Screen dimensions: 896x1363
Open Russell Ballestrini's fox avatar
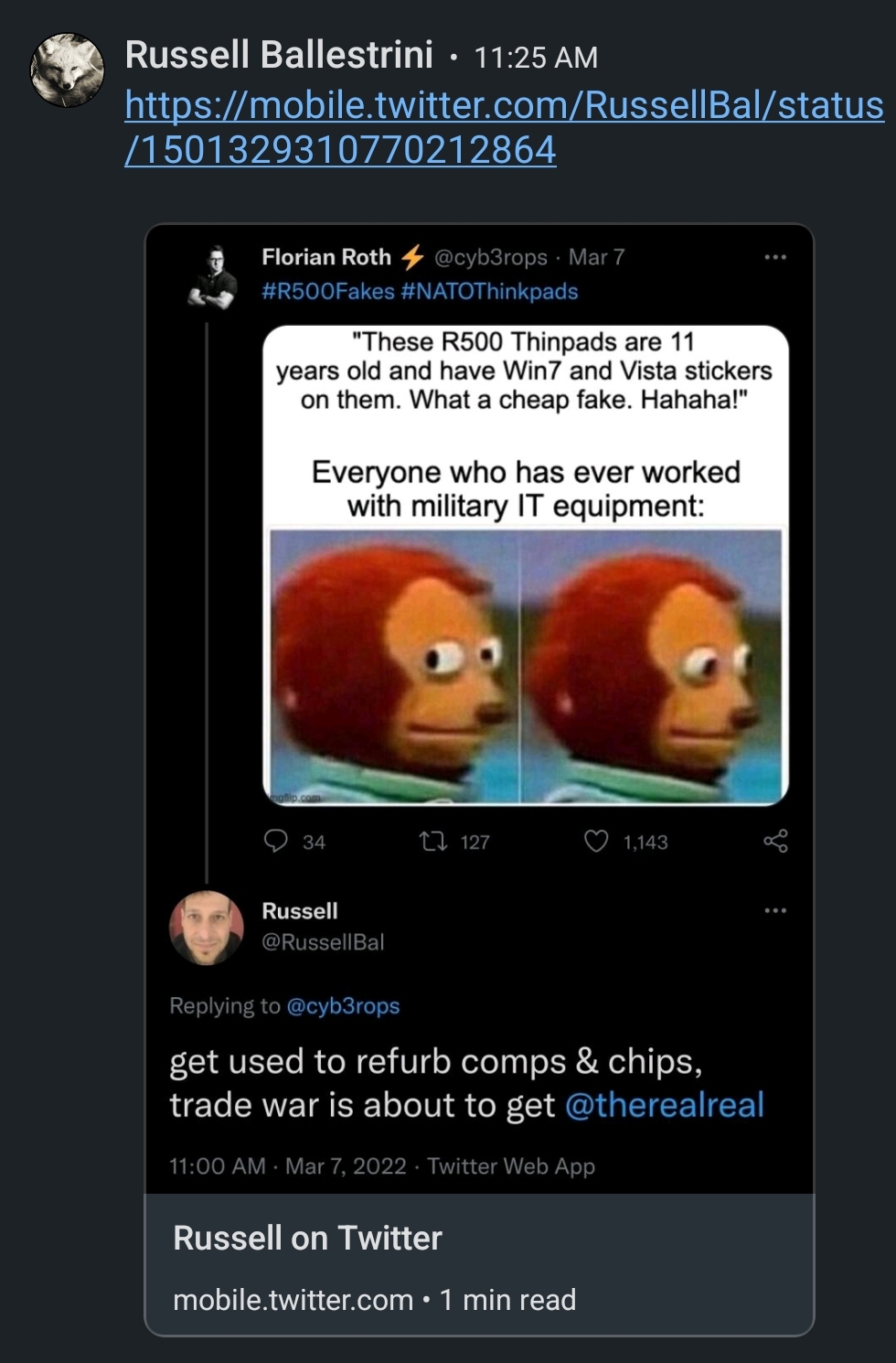tap(68, 70)
